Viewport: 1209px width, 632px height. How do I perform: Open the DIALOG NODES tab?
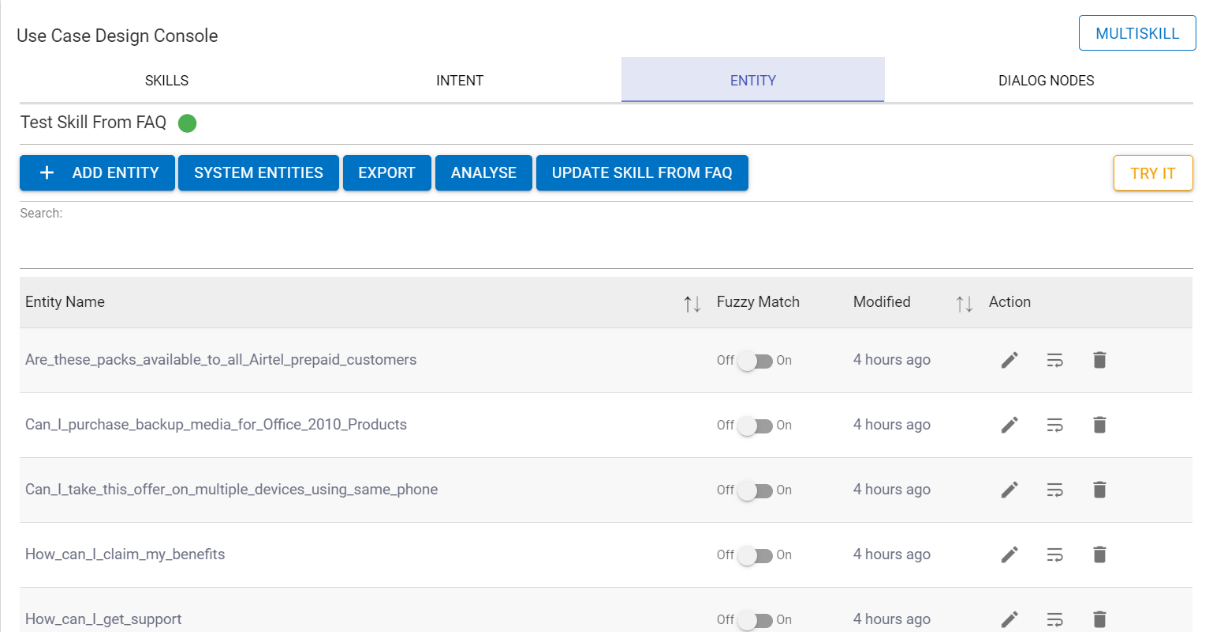(x=1046, y=80)
